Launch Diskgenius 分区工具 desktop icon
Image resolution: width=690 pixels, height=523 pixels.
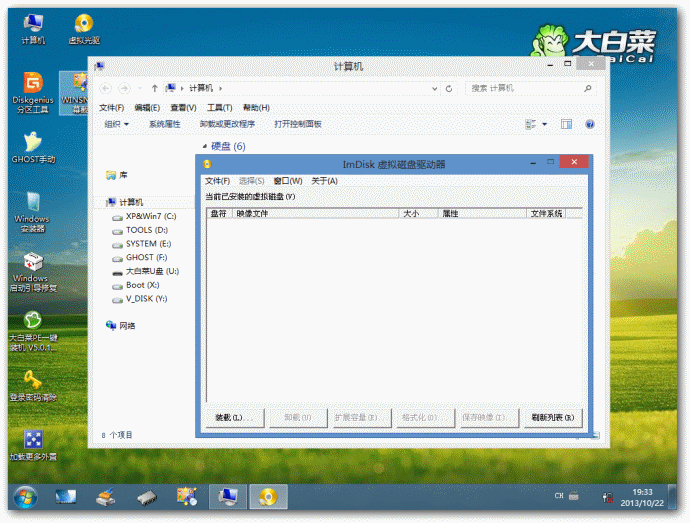point(33,92)
